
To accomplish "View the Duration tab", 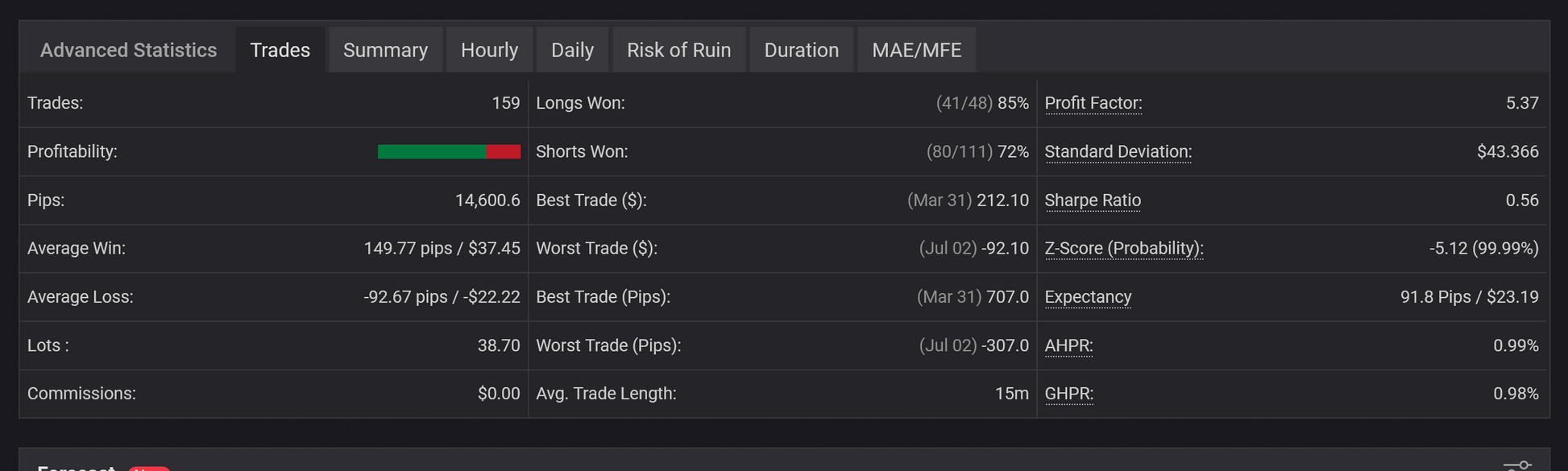I will click(x=801, y=50).
